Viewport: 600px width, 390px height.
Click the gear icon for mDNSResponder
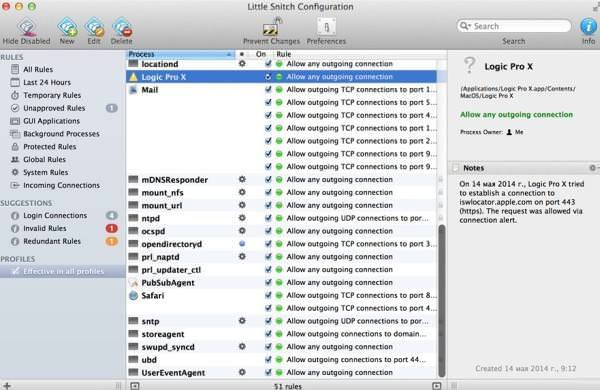pos(242,179)
